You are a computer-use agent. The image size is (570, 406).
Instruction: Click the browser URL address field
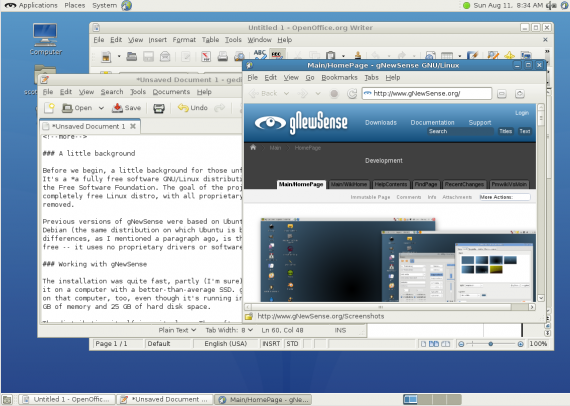427,93
